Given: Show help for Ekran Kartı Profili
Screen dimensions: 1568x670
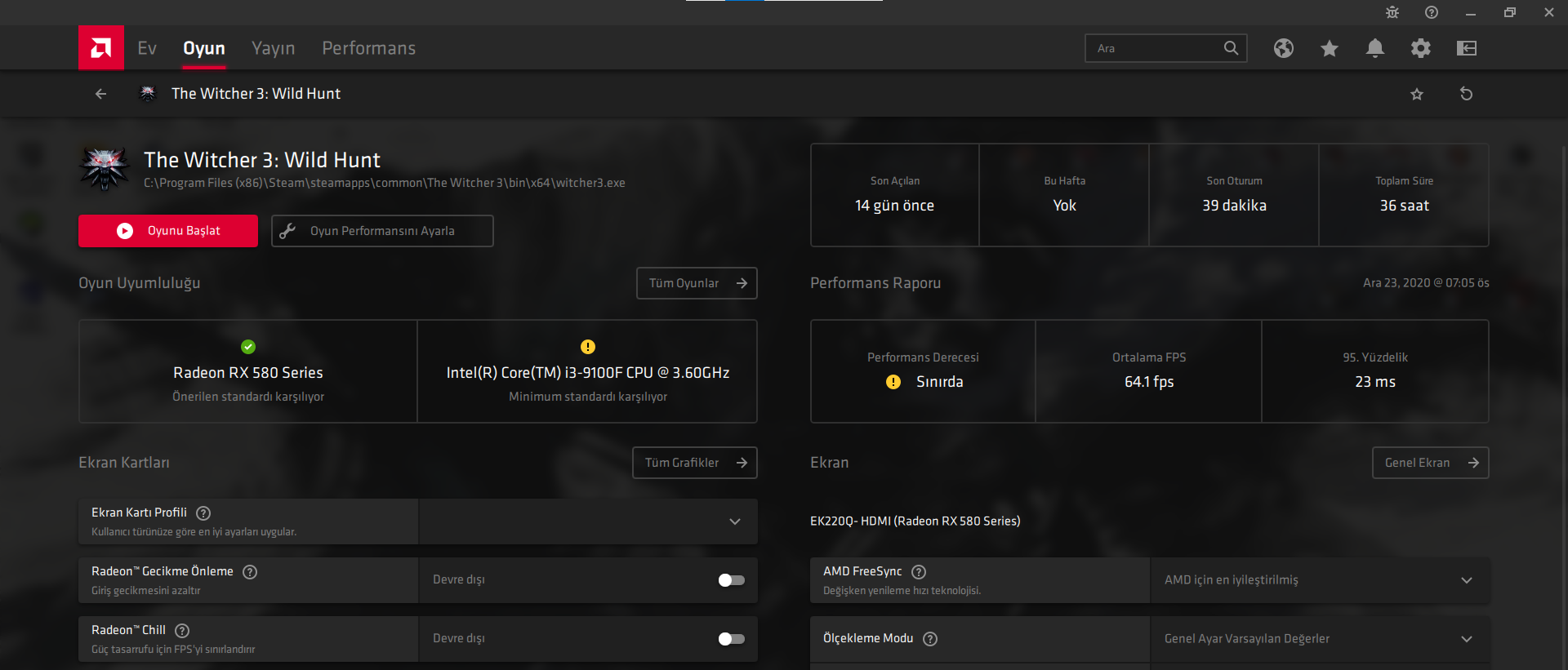Looking at the screenshot, I should 204,513.
